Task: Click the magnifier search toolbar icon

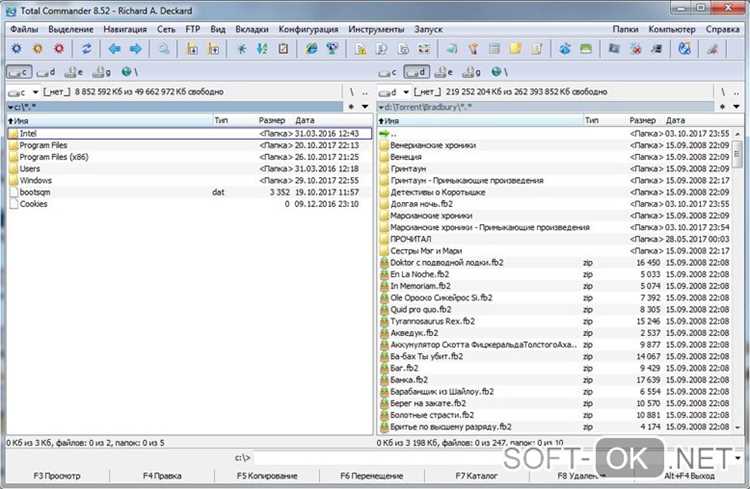Action: pyautogui.click(x=164, y=48)
